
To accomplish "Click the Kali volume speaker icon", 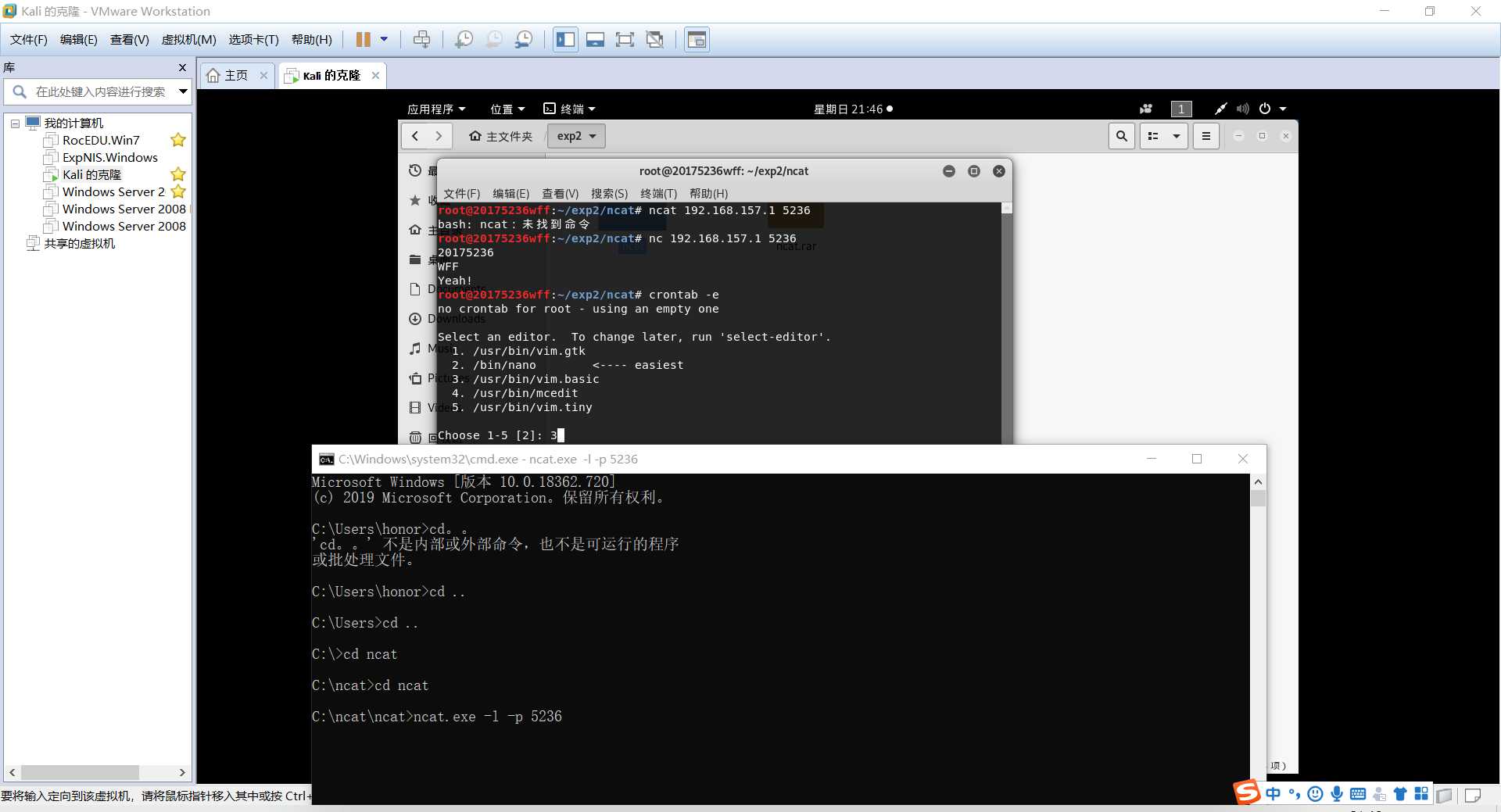I will click(1242, 109).
